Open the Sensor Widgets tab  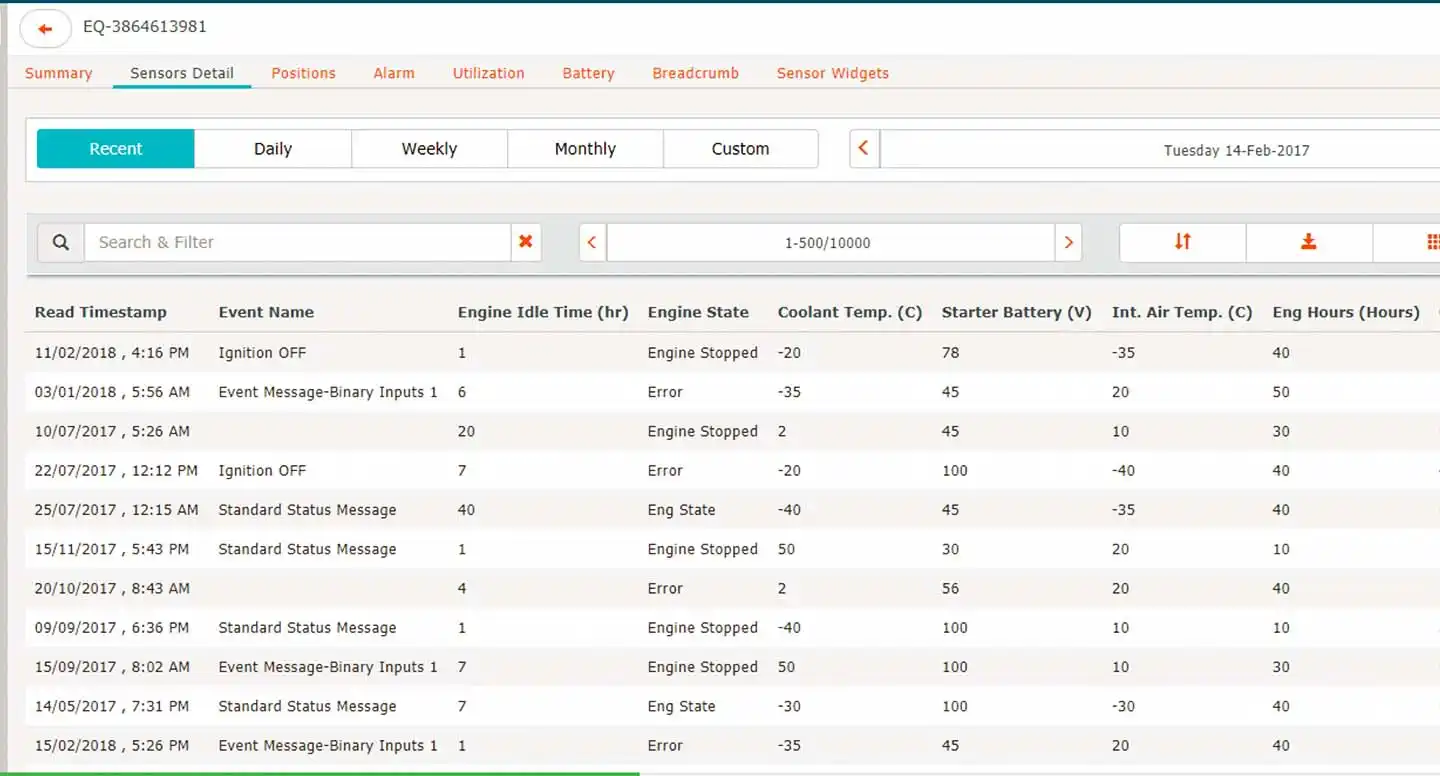832,73
